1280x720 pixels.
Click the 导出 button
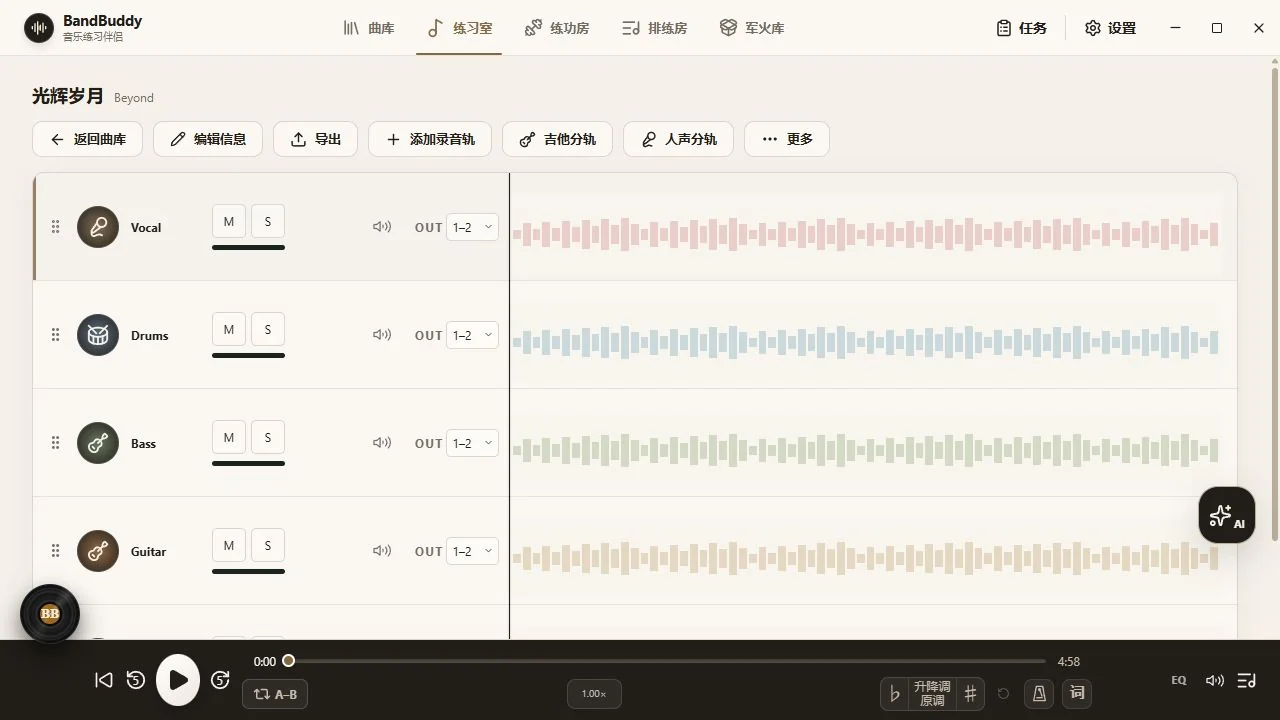[x=316, y=139]
